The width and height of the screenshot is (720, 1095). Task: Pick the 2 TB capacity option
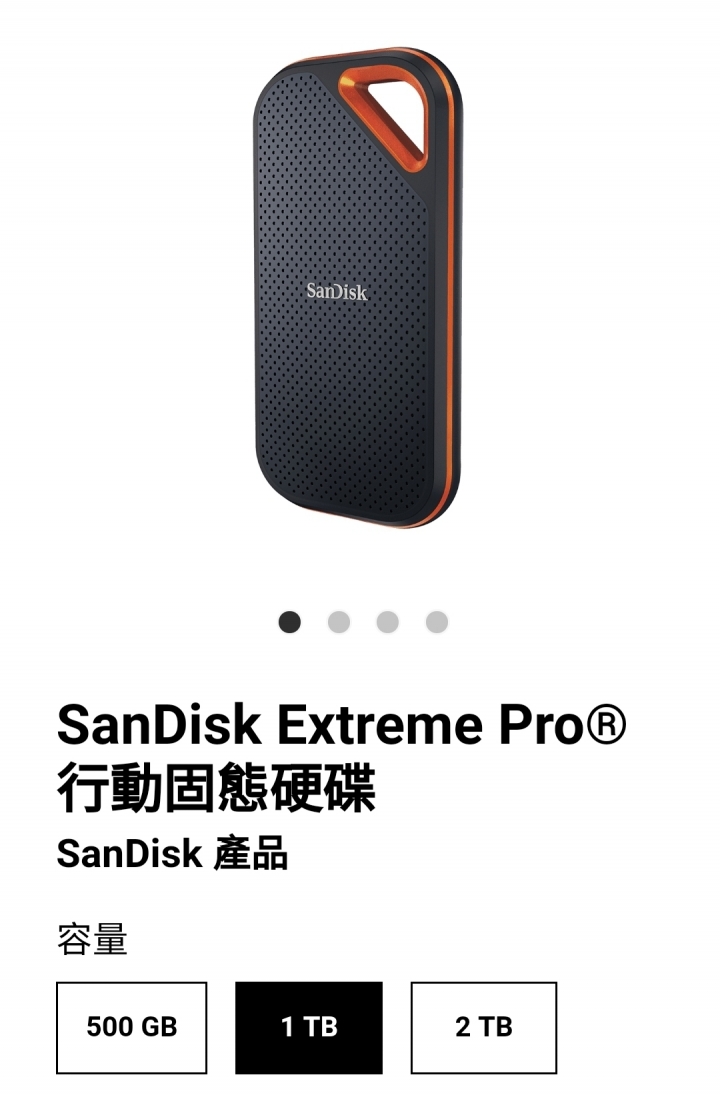[x=483, y=1027]
